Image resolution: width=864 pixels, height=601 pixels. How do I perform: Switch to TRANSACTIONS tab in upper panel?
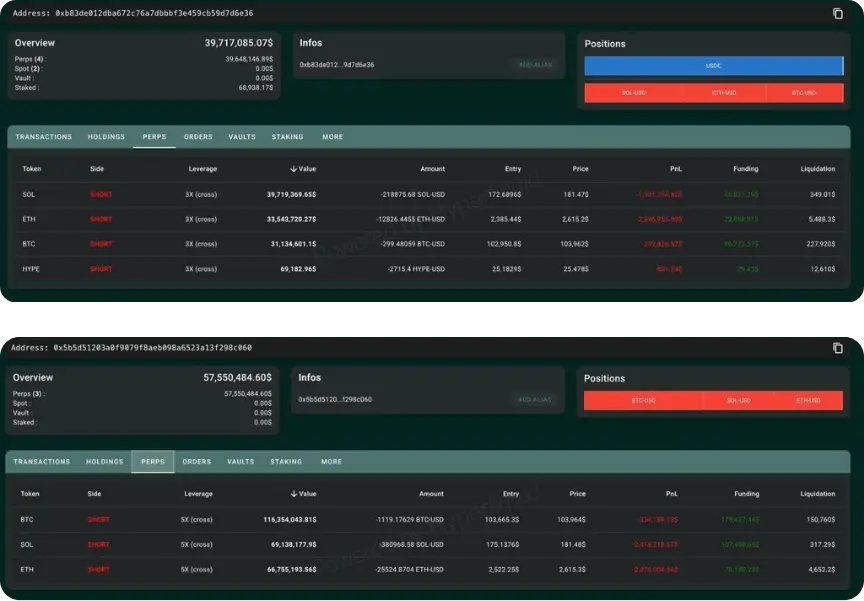click(x=44, y=137)
